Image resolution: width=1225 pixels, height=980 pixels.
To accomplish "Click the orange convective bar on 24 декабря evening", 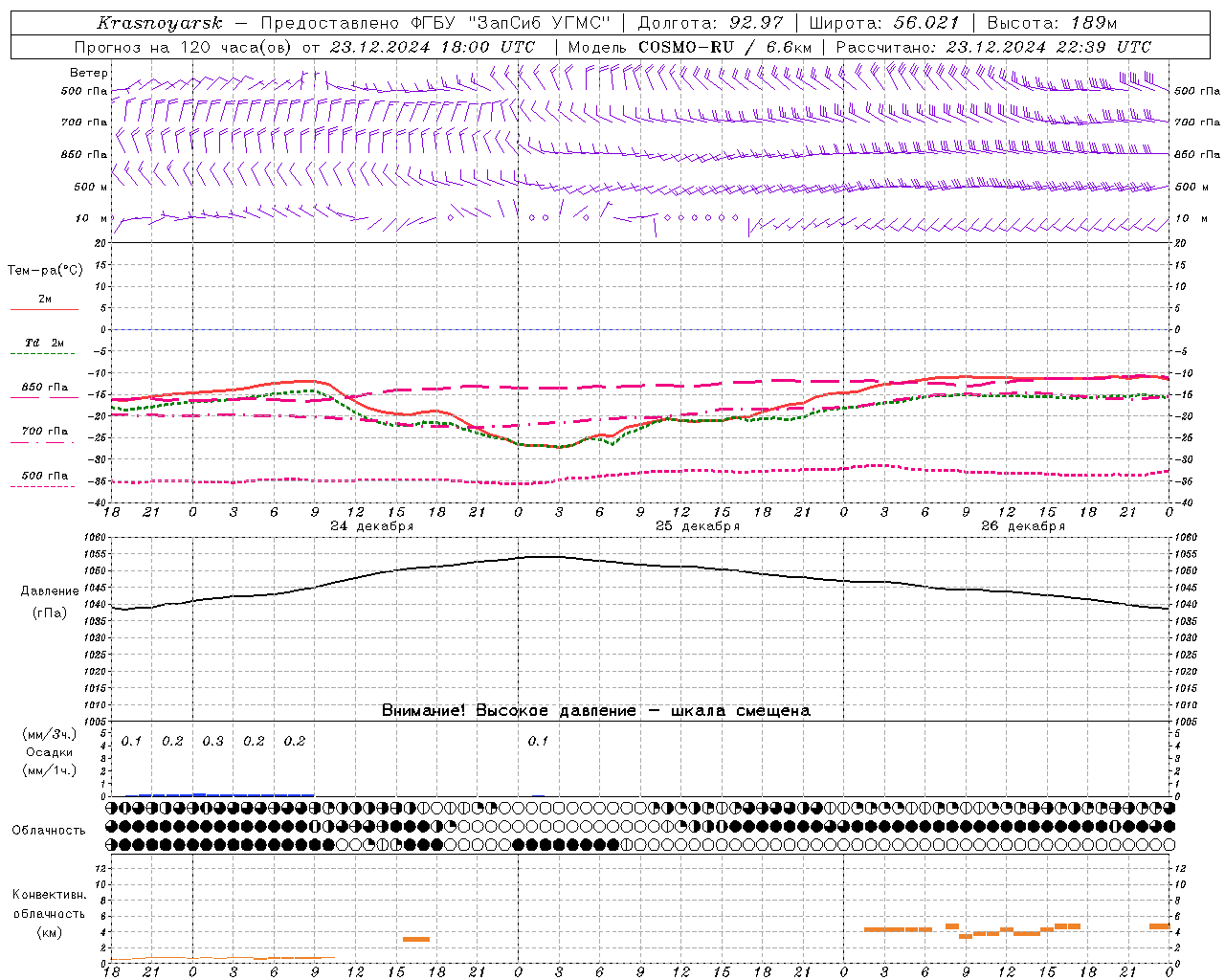I will (416, 939).
